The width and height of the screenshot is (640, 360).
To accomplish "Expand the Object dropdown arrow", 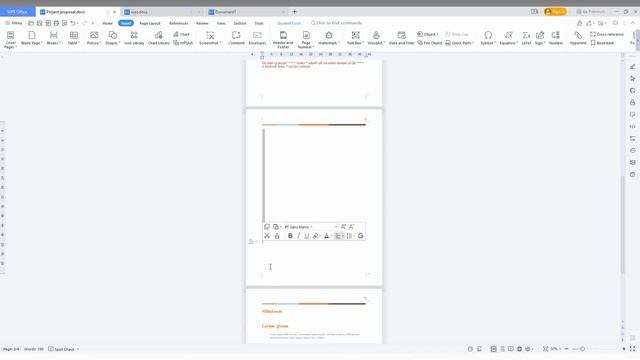I will 437,34.
